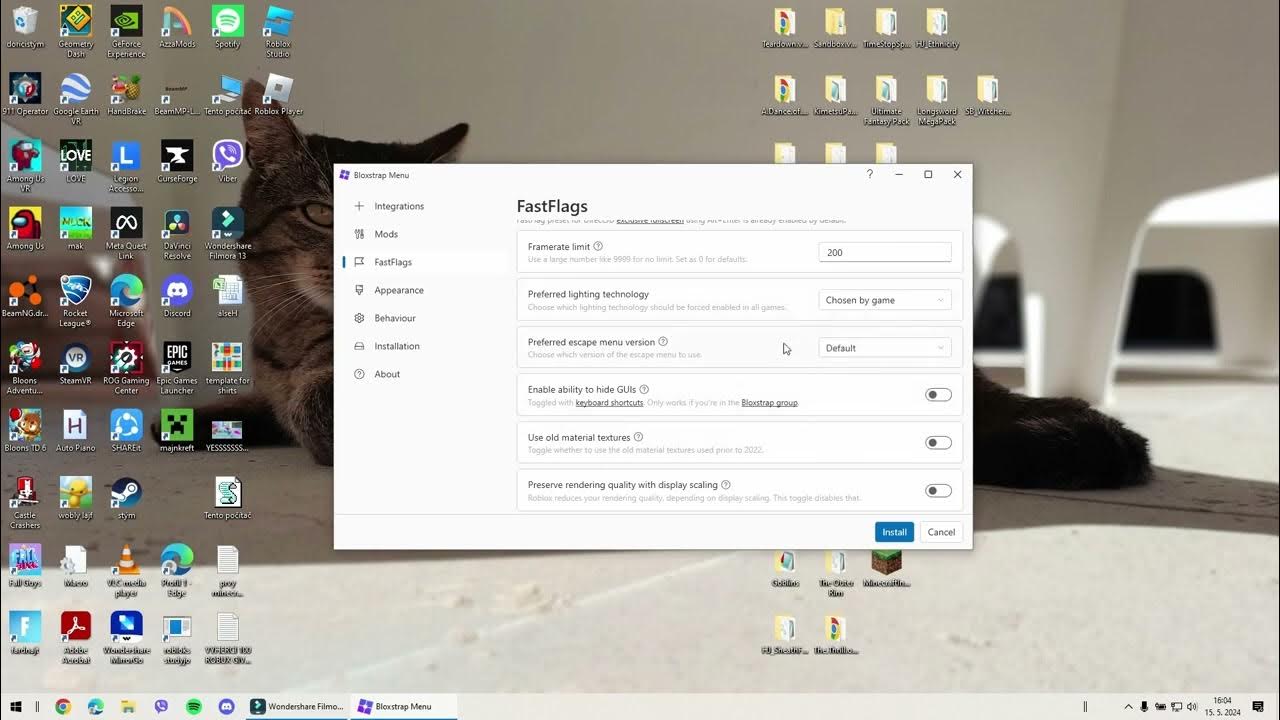This screenshot has height=720, width=1280.
Task: Select the Roblox Studio desktop icon
Action: [278, 31]
